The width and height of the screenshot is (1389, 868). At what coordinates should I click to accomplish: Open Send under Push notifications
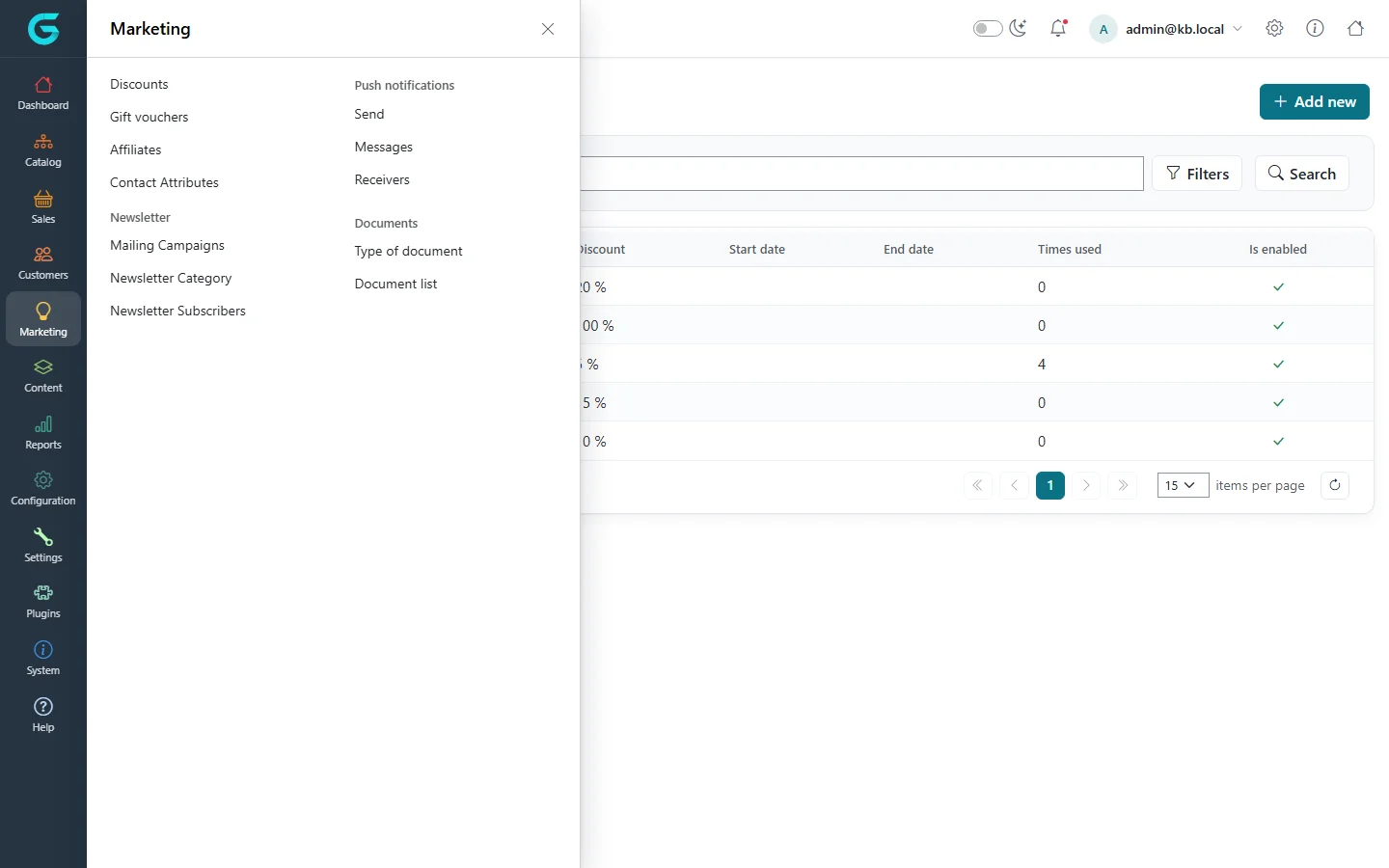coord(369,114)
